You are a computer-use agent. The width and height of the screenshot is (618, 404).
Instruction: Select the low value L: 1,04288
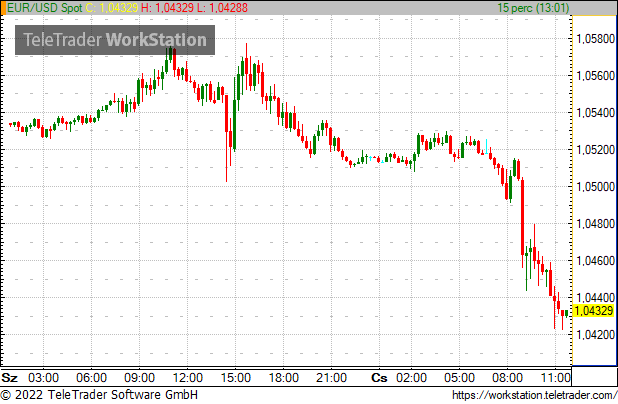coord(222,7)
